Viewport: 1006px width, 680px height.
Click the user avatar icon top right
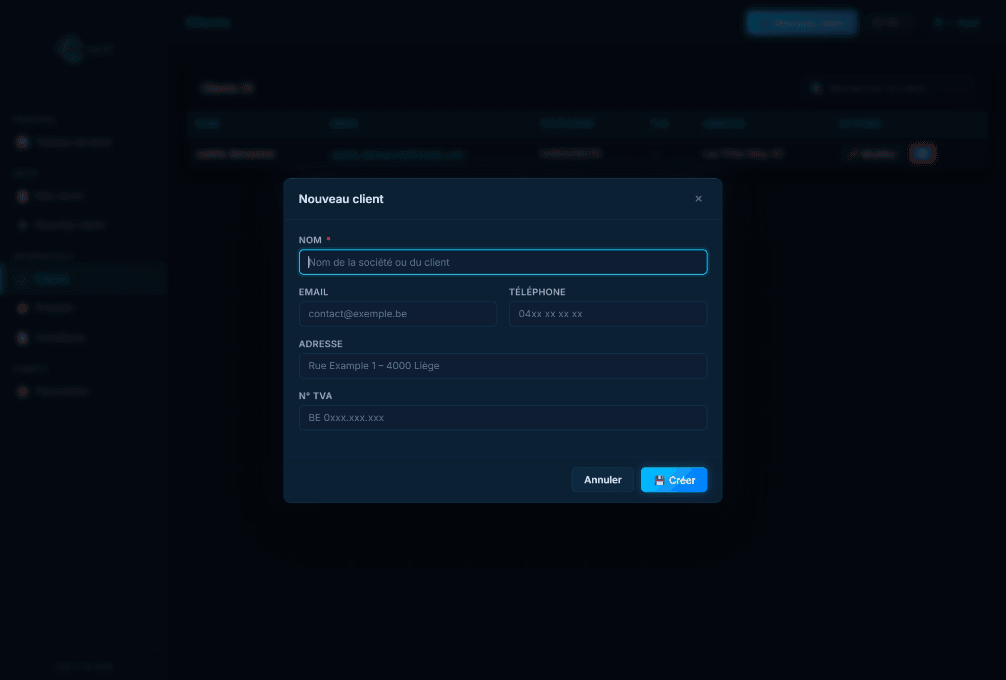tap(938, 22)
